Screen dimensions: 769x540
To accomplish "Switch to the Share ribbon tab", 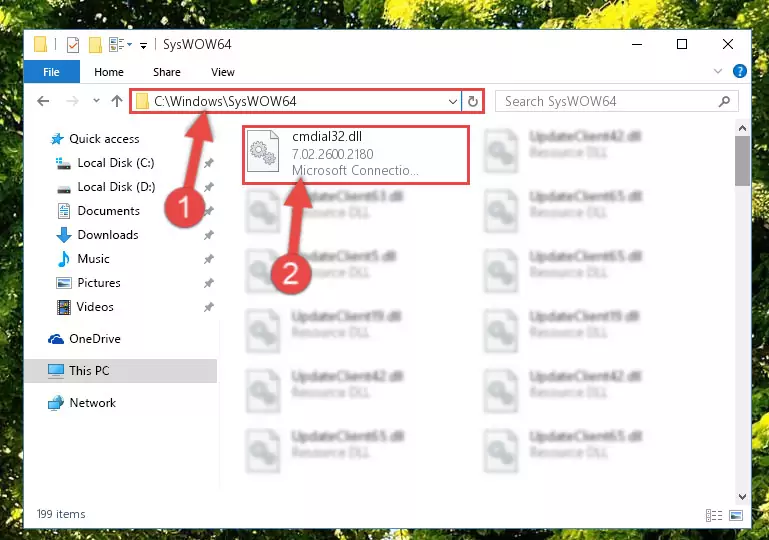I will click(x=167, y=72).
